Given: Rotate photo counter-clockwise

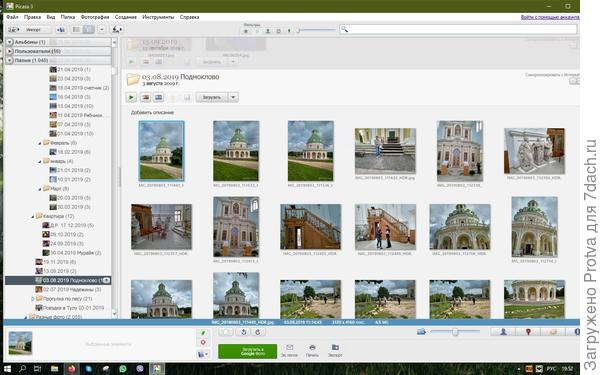Looking at the screenshot, I should [243, 332].
